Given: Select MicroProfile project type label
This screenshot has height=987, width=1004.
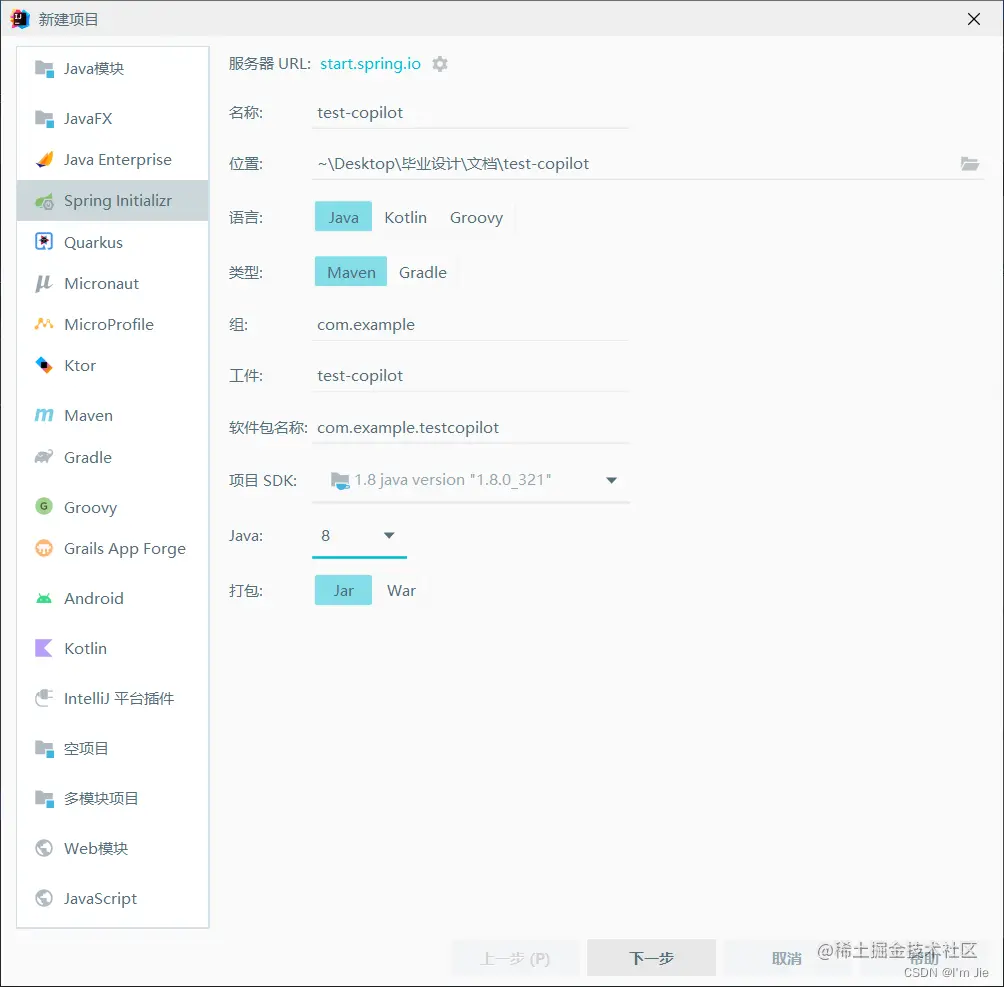Looking at the screenshot, I should [109, 324].
